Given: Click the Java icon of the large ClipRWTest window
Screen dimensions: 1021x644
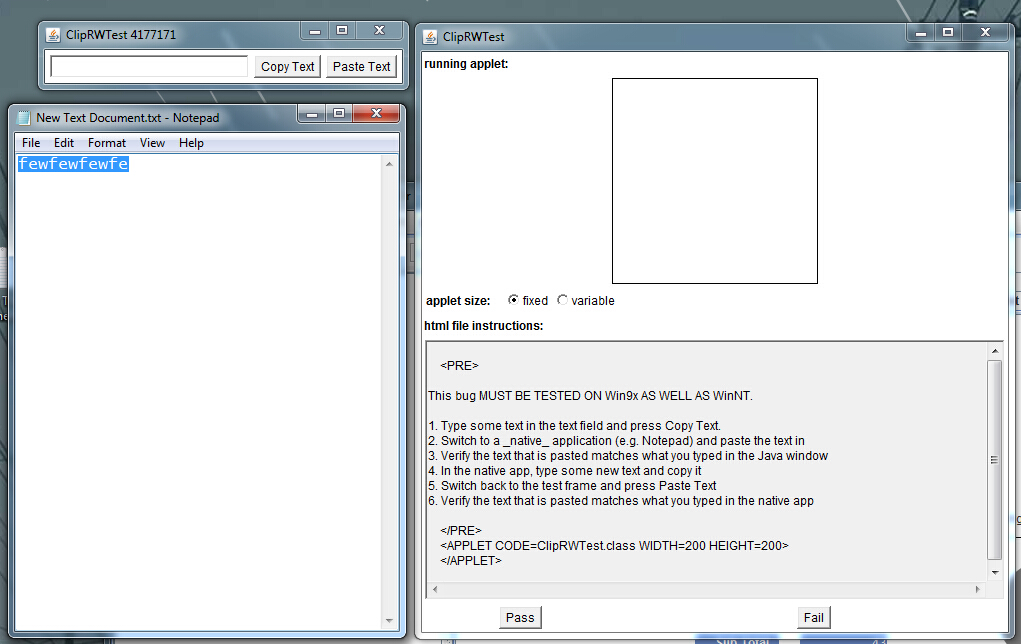Looking at the screenshot, I should pyautogui.click(x=430, y=37).
